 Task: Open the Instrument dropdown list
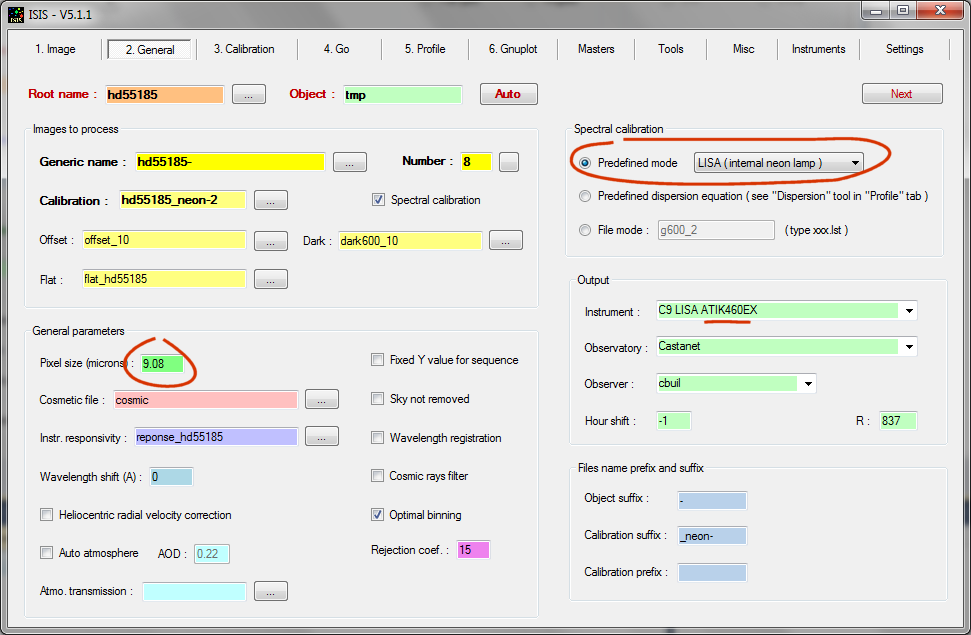(x=908, y=311)
